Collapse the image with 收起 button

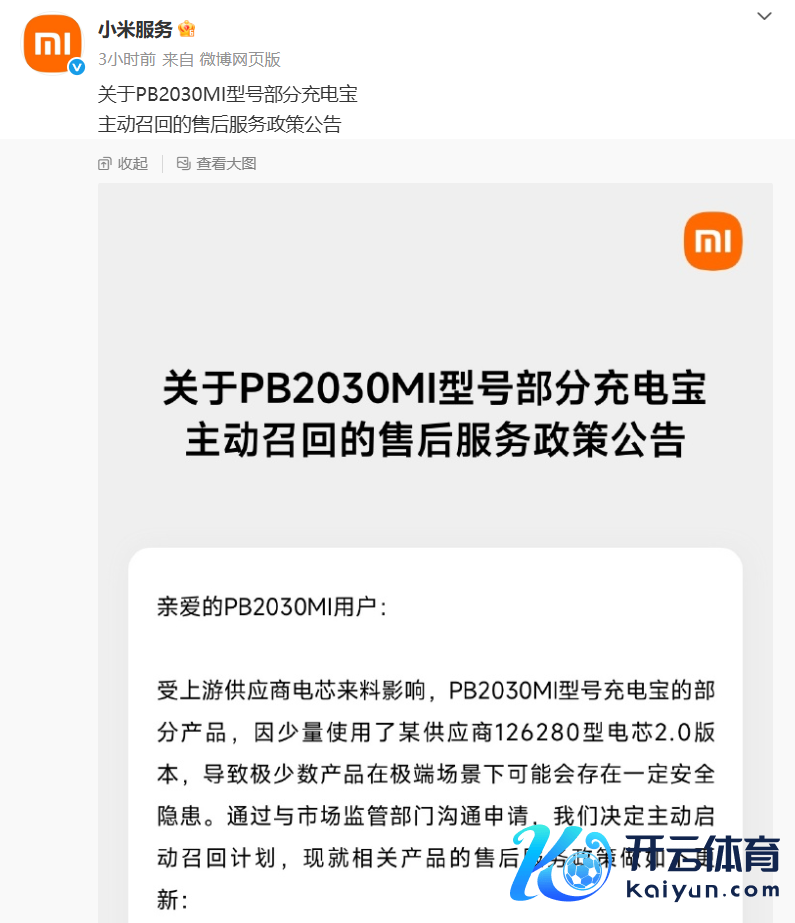pos(123,164)
